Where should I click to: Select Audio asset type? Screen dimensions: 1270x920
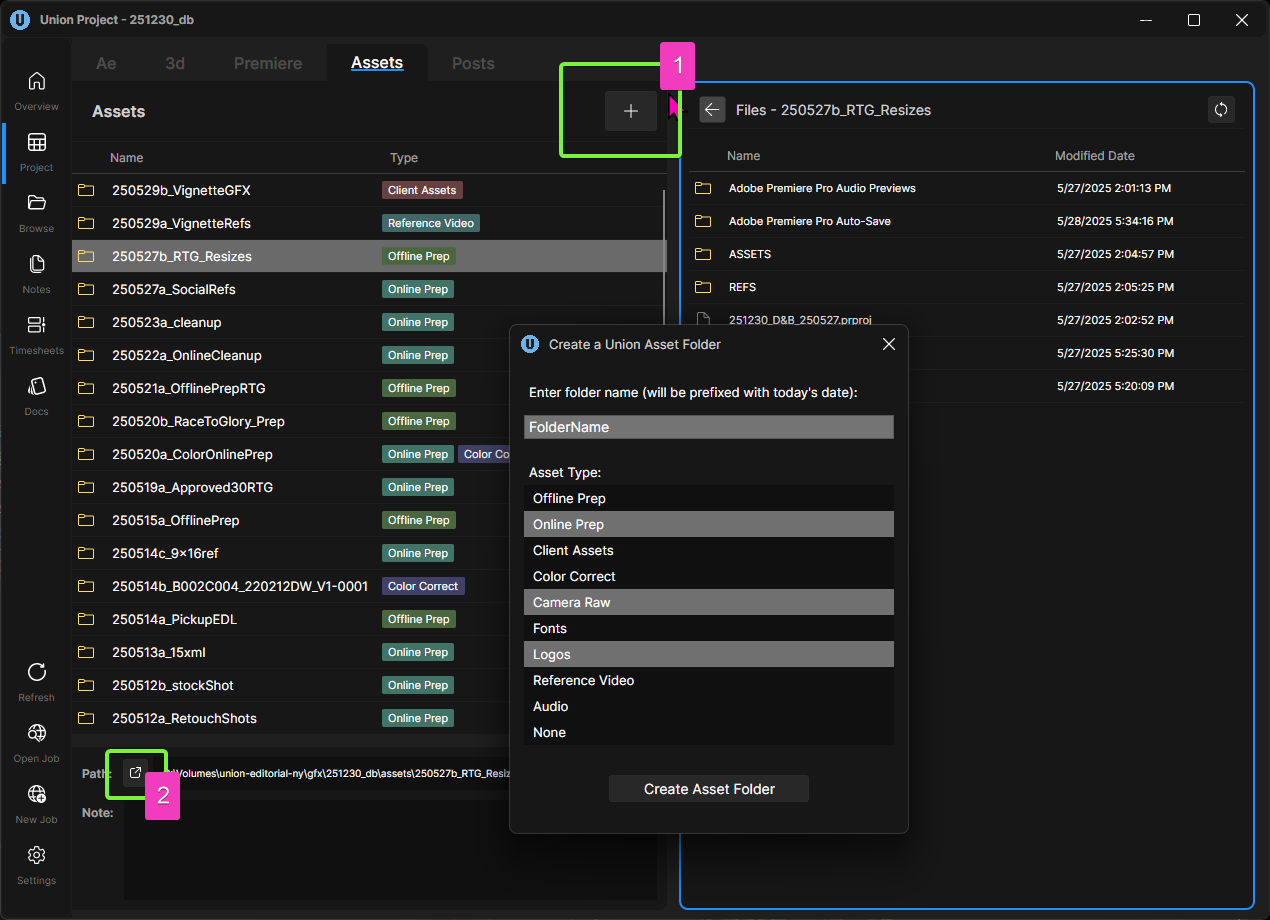click(x=709, y=706)
